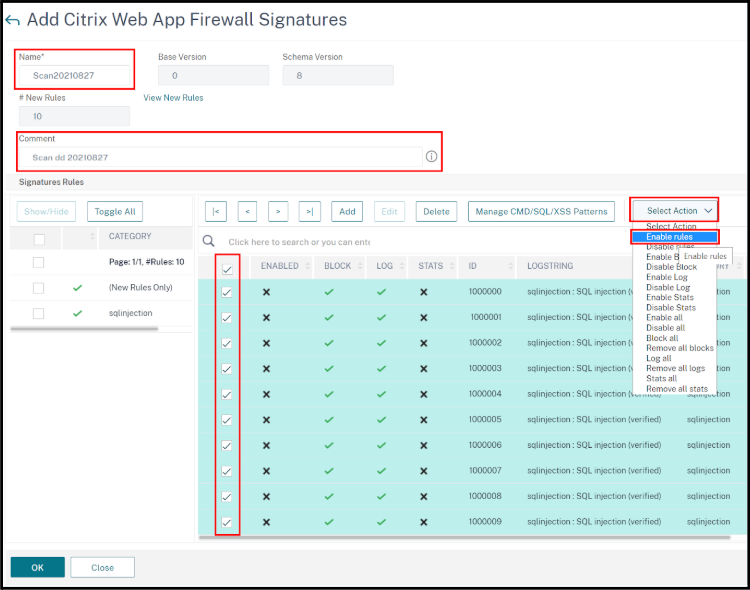
Task: Go to next page of rules
Action: [x=278, y=212]
